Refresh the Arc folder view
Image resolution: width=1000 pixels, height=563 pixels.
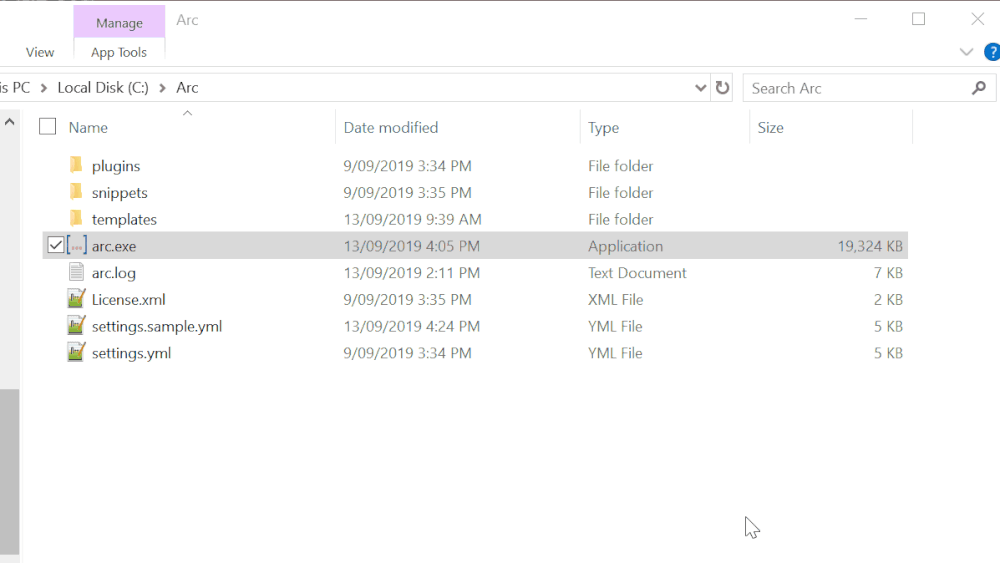[722, 88]
